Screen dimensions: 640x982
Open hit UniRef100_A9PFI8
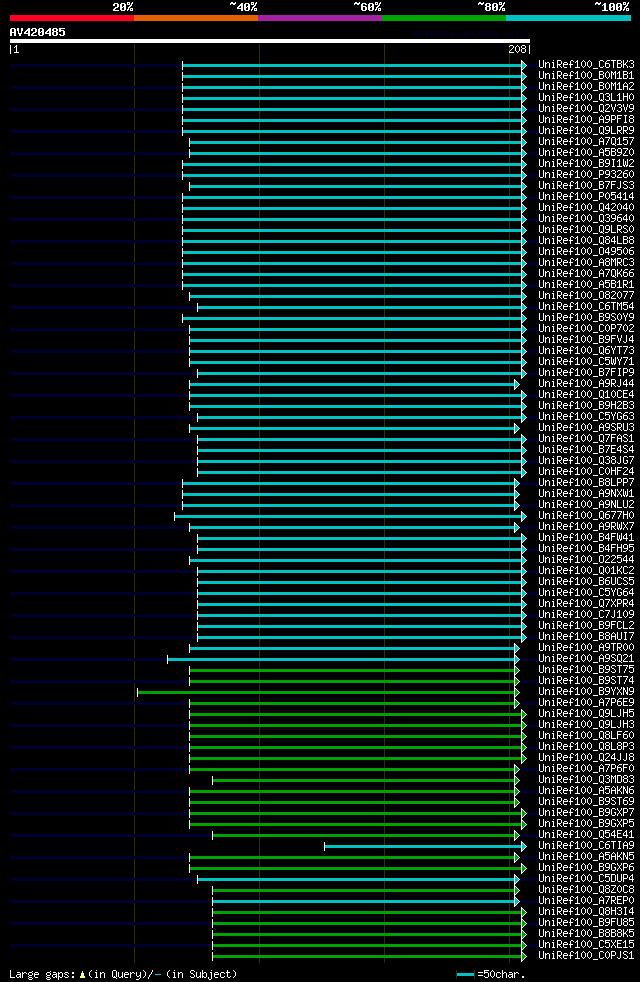tap(586, 120)
